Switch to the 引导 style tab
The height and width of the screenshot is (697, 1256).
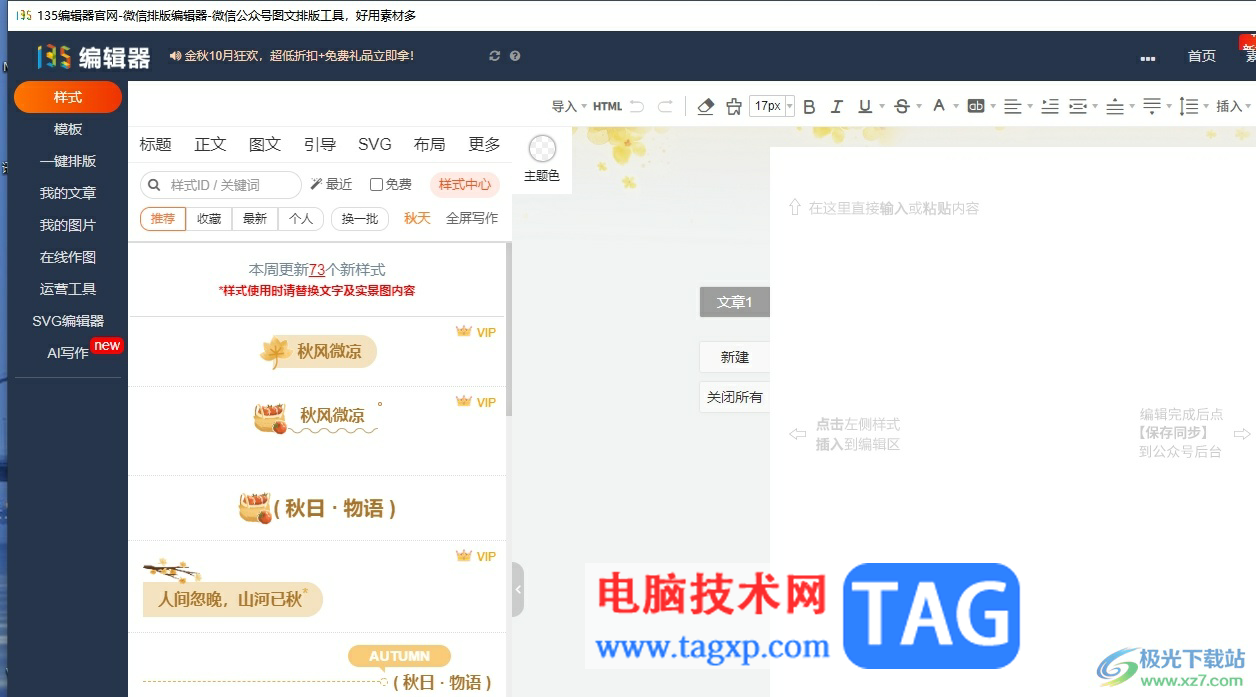pyautogui.click(x=320, y=144)
